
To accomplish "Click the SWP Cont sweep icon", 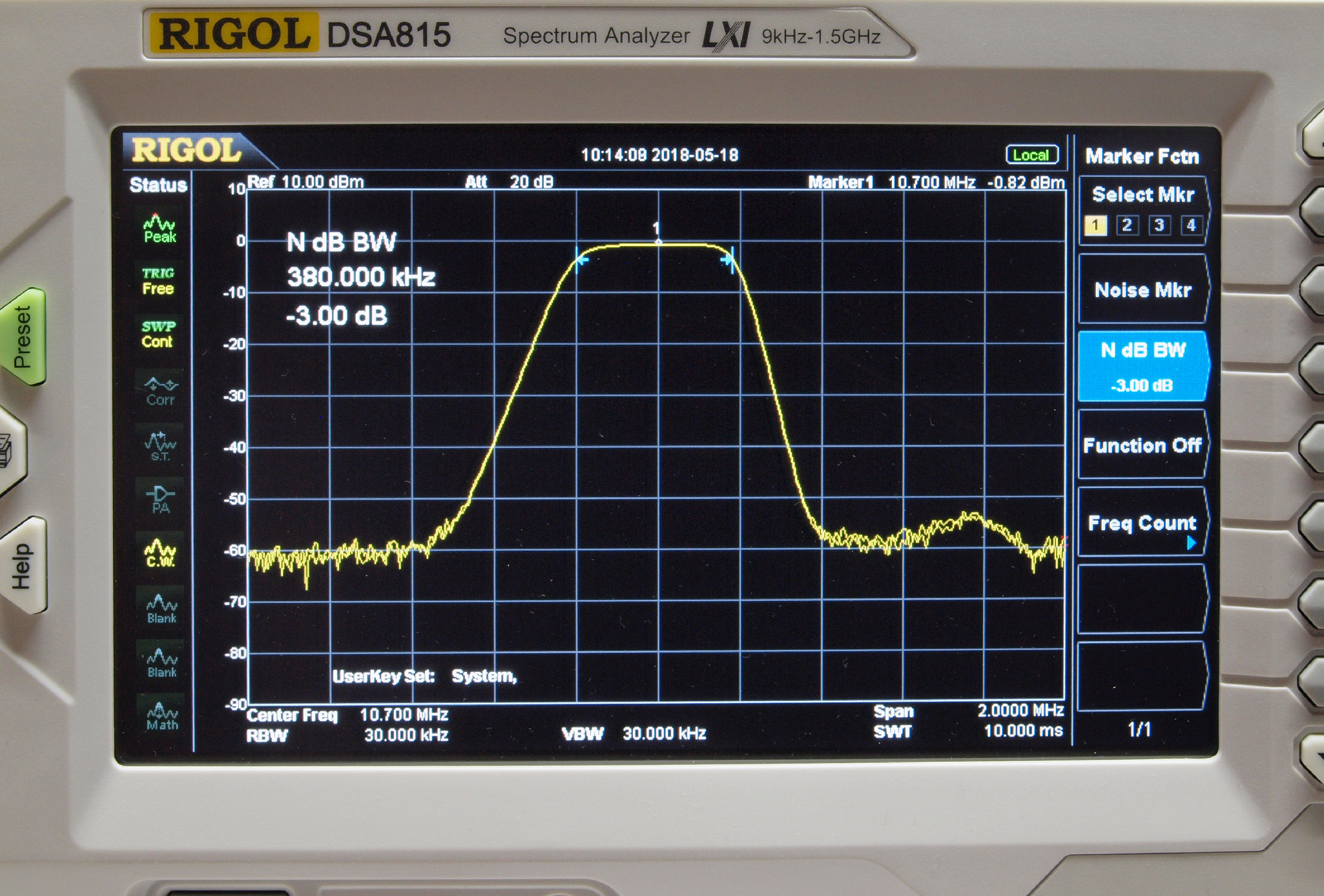I will 158,334.
